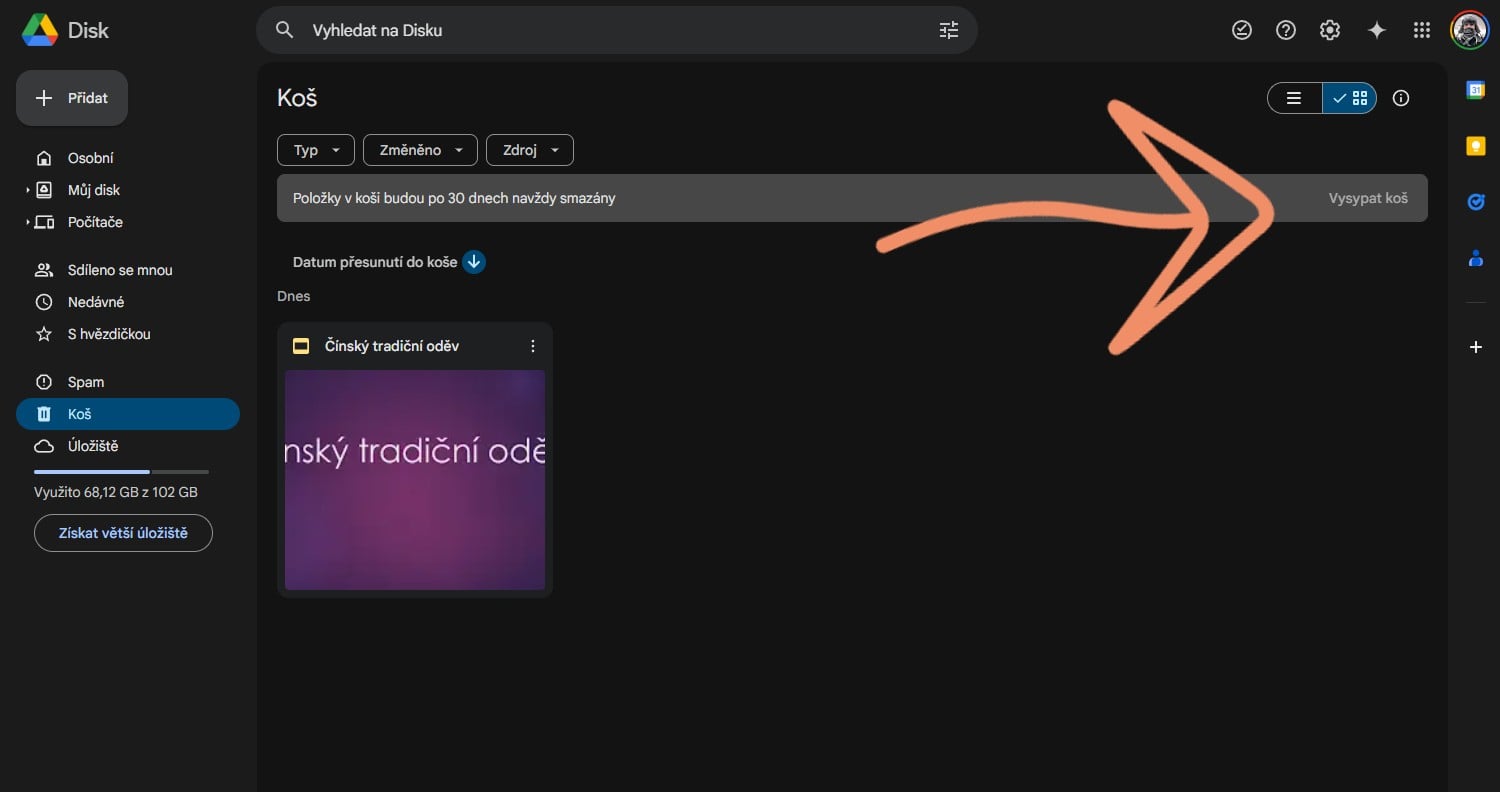Show details with the info icon
Image resolution: width=1500 pixels, height=792 pixels.
pyautogui.click(x=1401, y=98)
